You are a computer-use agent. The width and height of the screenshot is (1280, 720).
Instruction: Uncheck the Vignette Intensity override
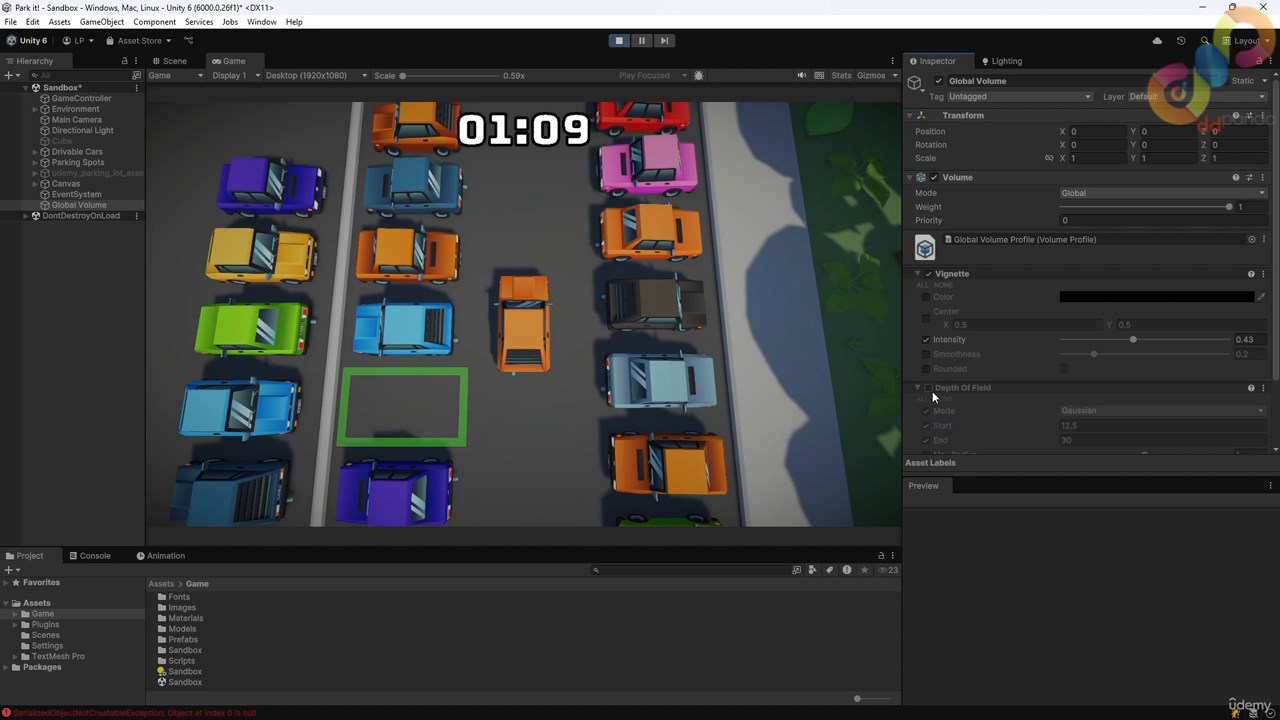click(x=926, y=340)
